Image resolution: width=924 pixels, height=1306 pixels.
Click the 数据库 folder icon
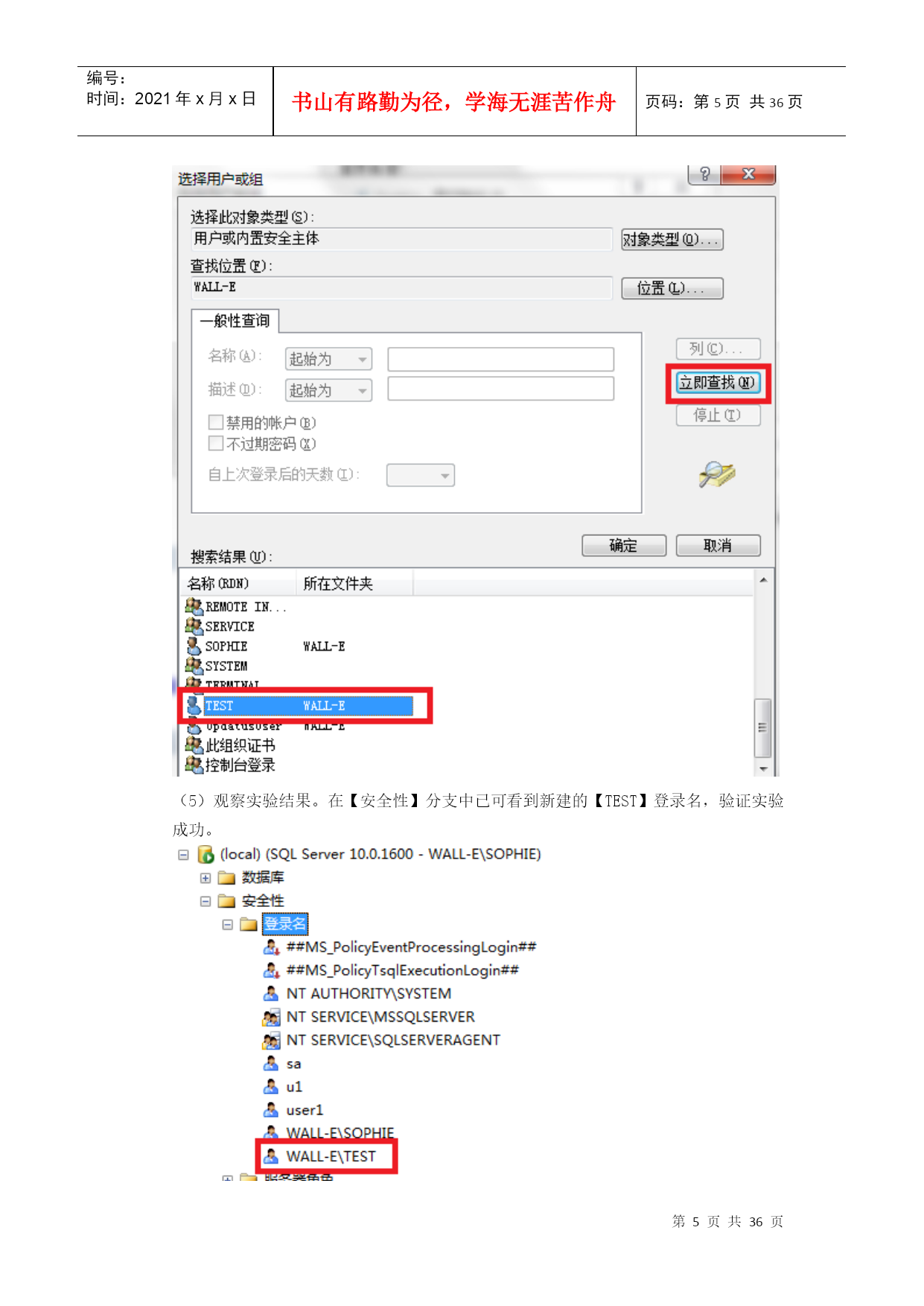click(x=226, y=878)
